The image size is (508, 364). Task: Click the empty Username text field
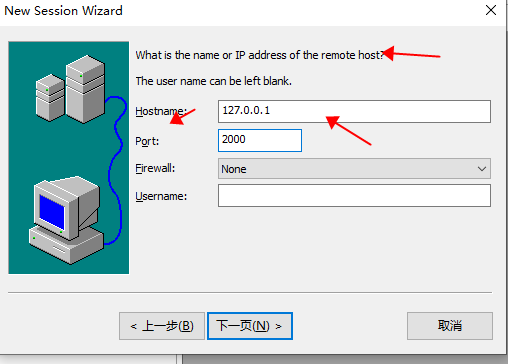354,196
